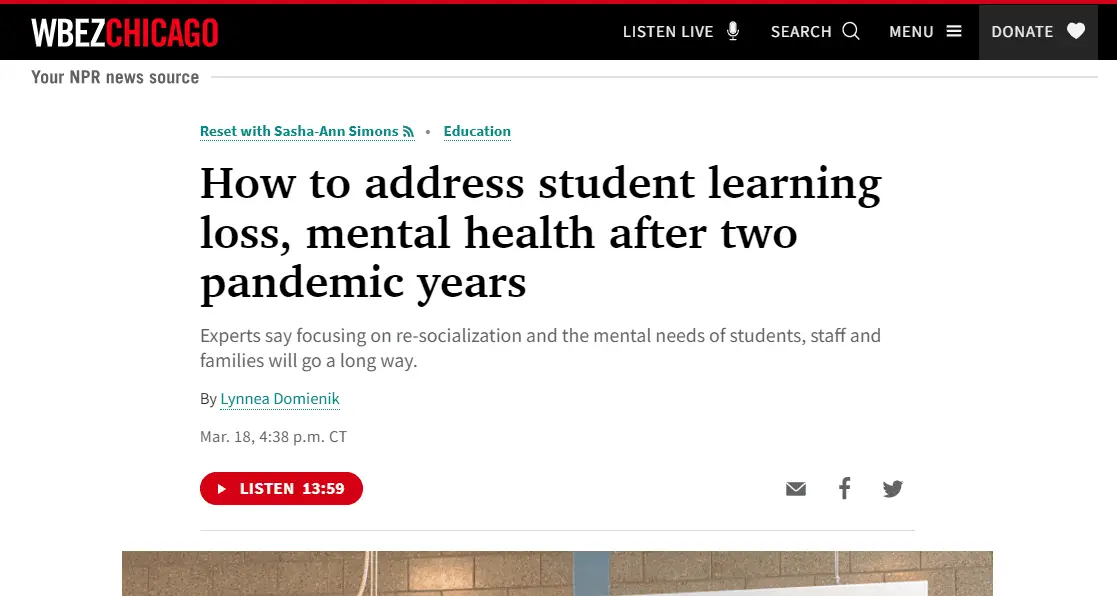Click the RSS feed icon beside Reset
The image size is (1117, 596).
coord(408,132)
